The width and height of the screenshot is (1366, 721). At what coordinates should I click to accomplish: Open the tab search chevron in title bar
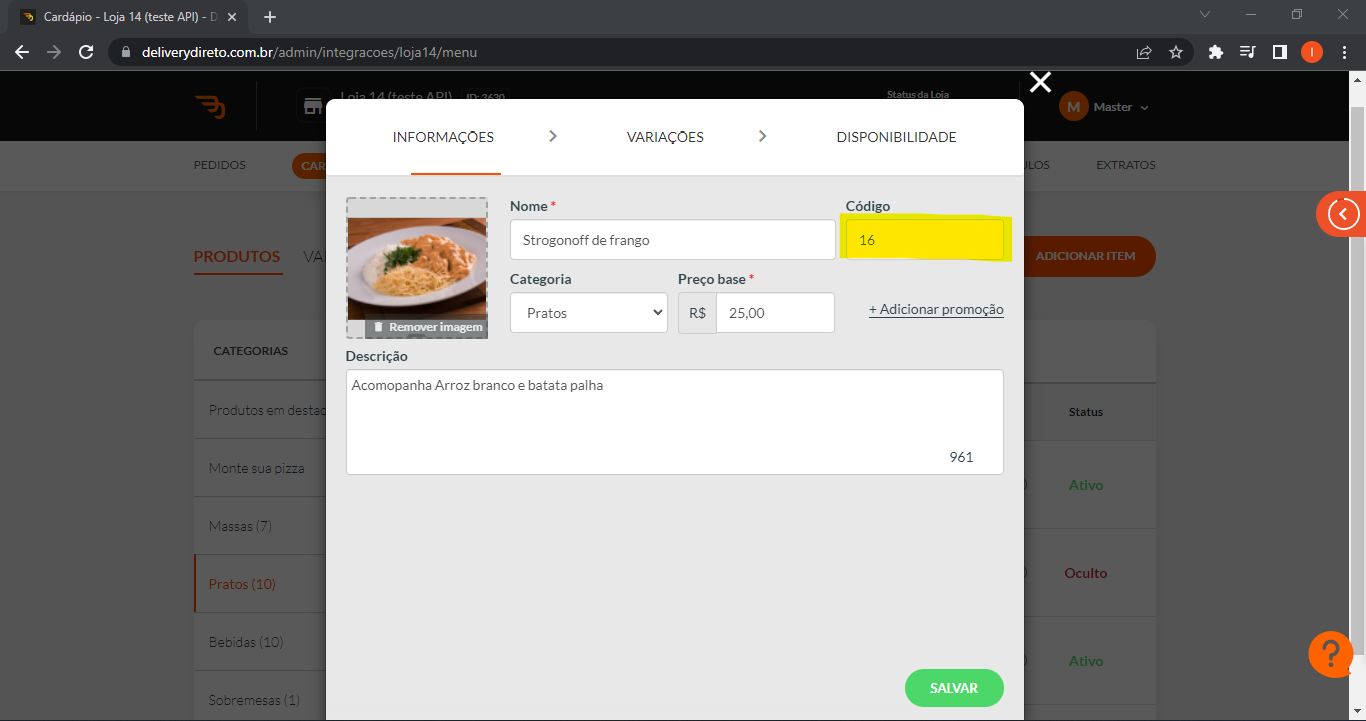pyautogui.click(x=1205, y=15)
